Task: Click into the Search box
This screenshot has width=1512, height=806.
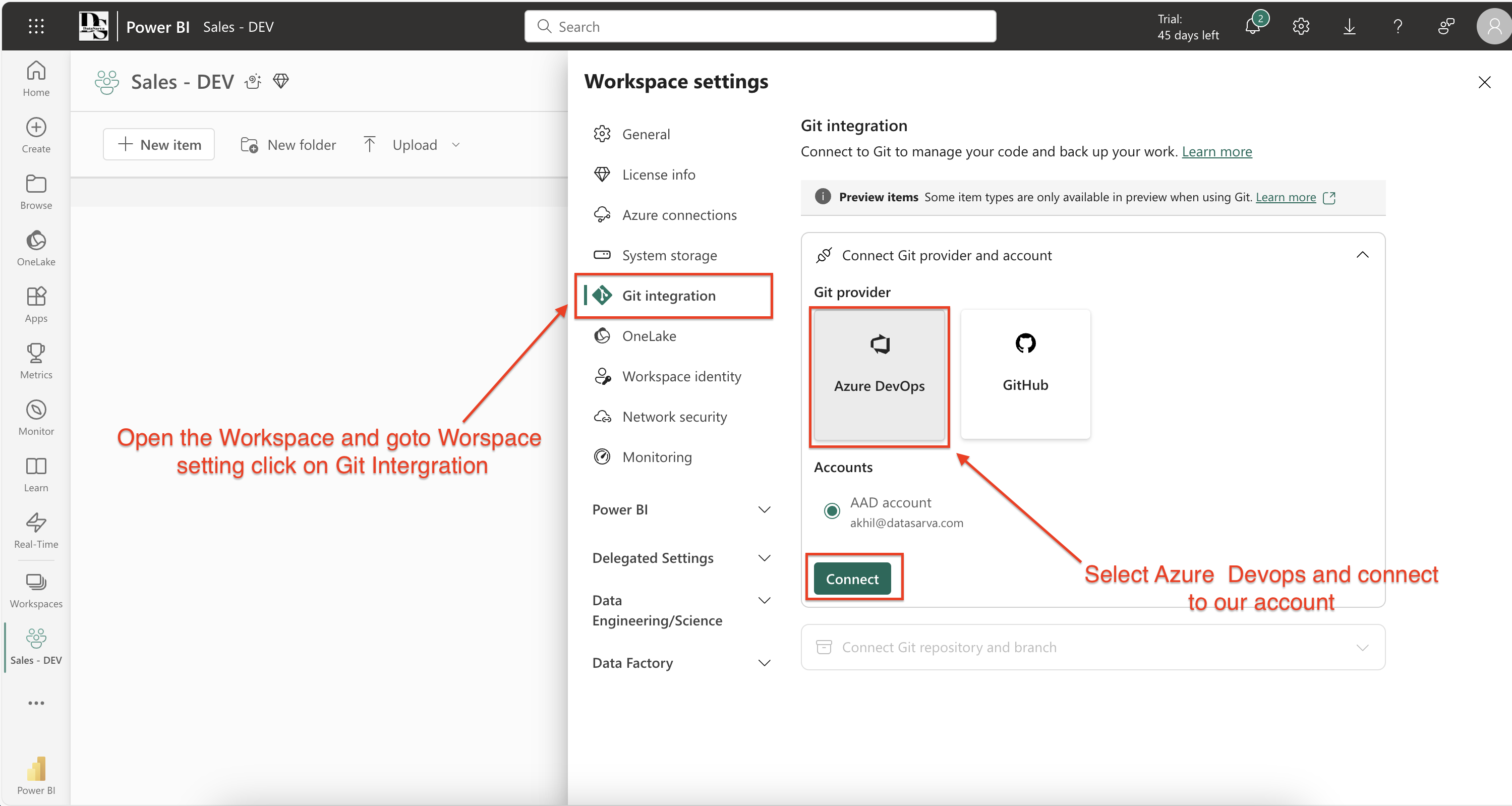Action: click(x=760, y=26)
